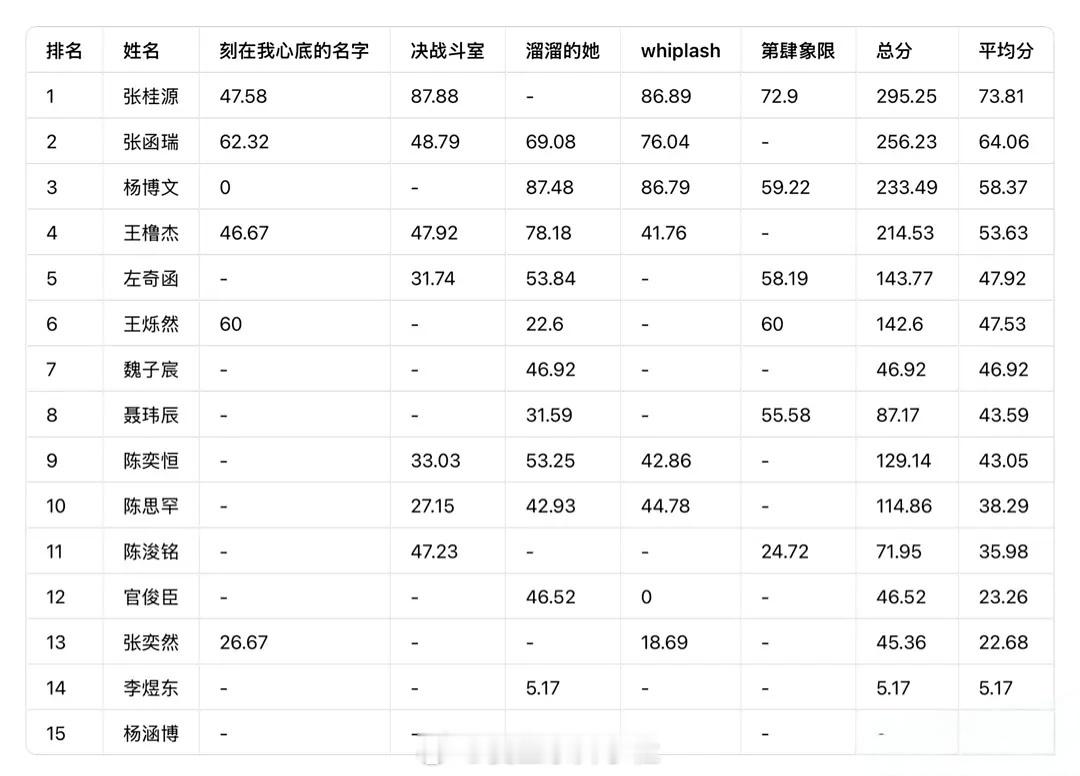The height and width of the screenshot is (776, 1080).
Task: Click the total score 256.23
Action: 907,142
